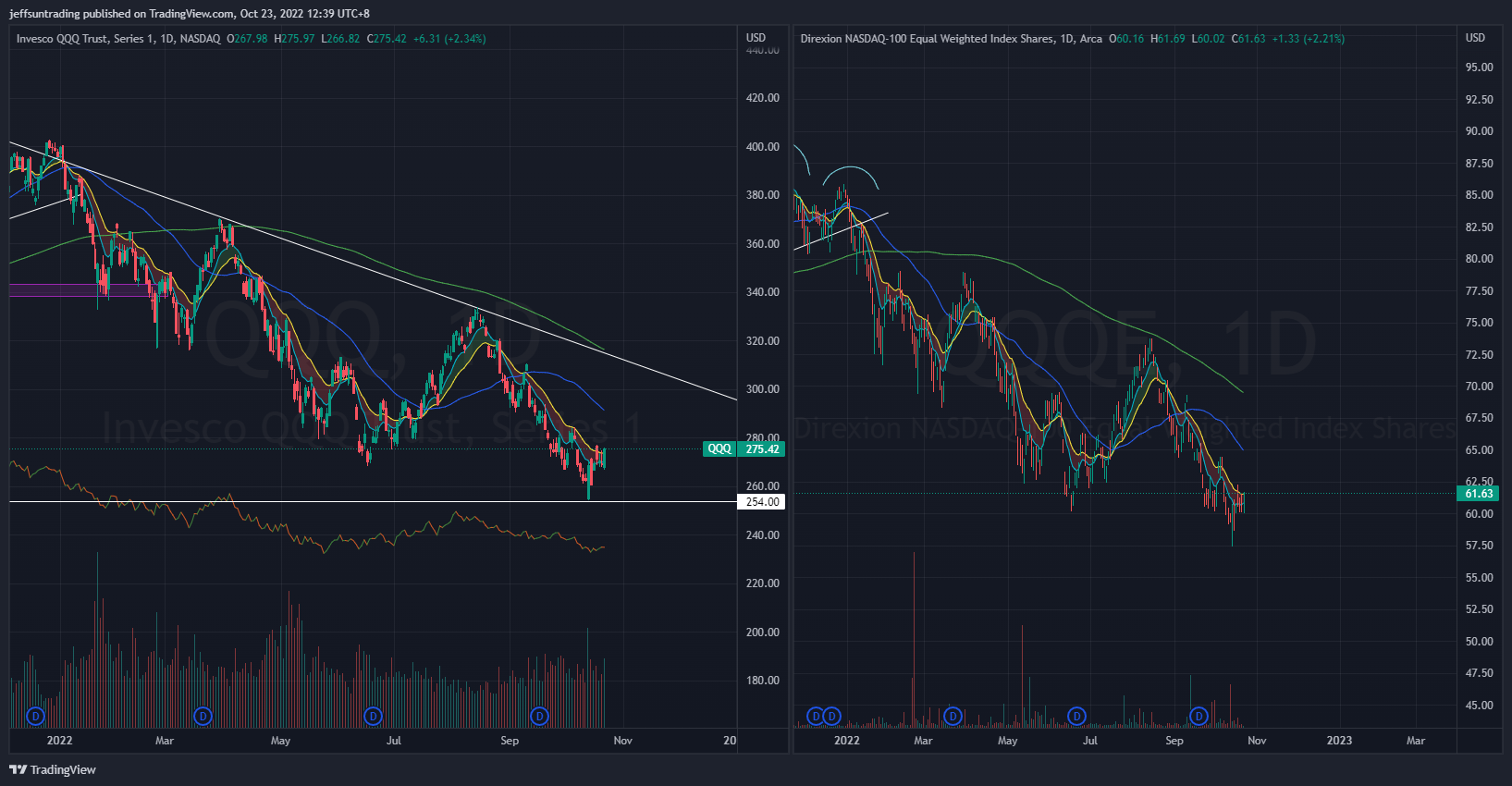The width and height of the screenshot is (1512, 786).
Task: Open the late March dividend marker on QQQE chart
Action: pos(953,716)
